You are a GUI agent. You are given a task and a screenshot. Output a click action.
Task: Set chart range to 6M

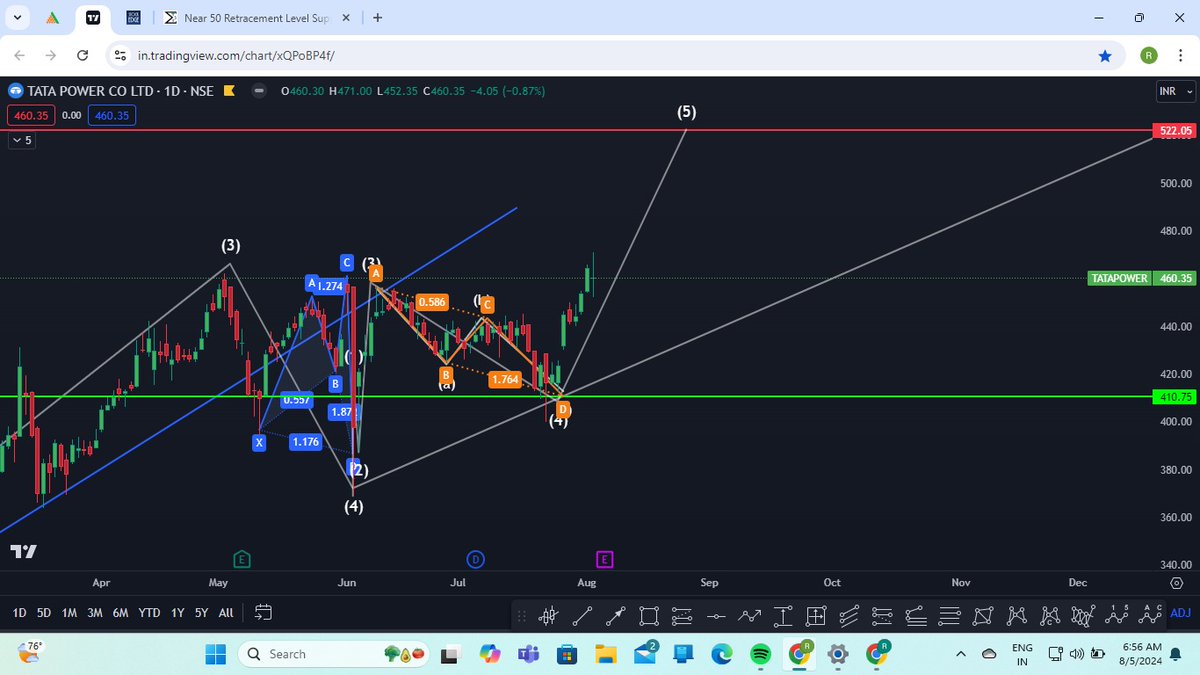pos(120,612)
